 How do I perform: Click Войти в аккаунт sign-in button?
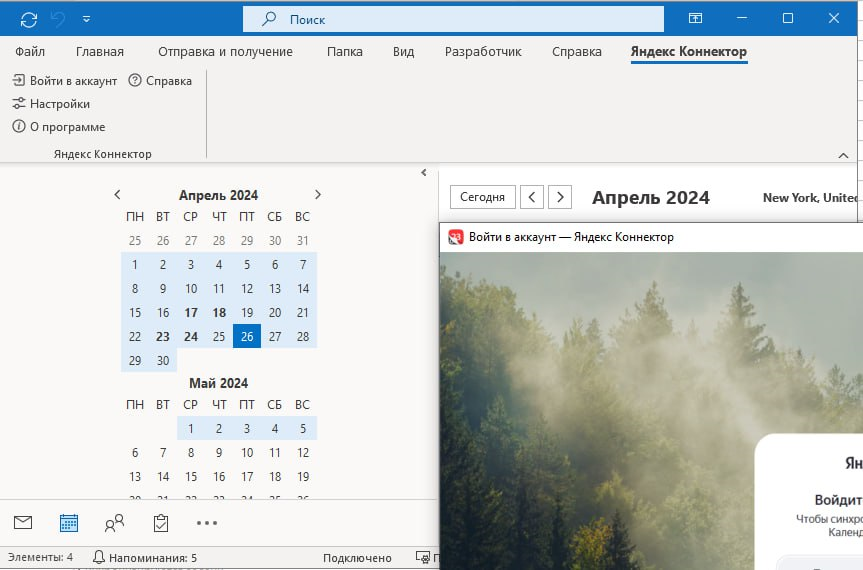click(x=65, y=80)
